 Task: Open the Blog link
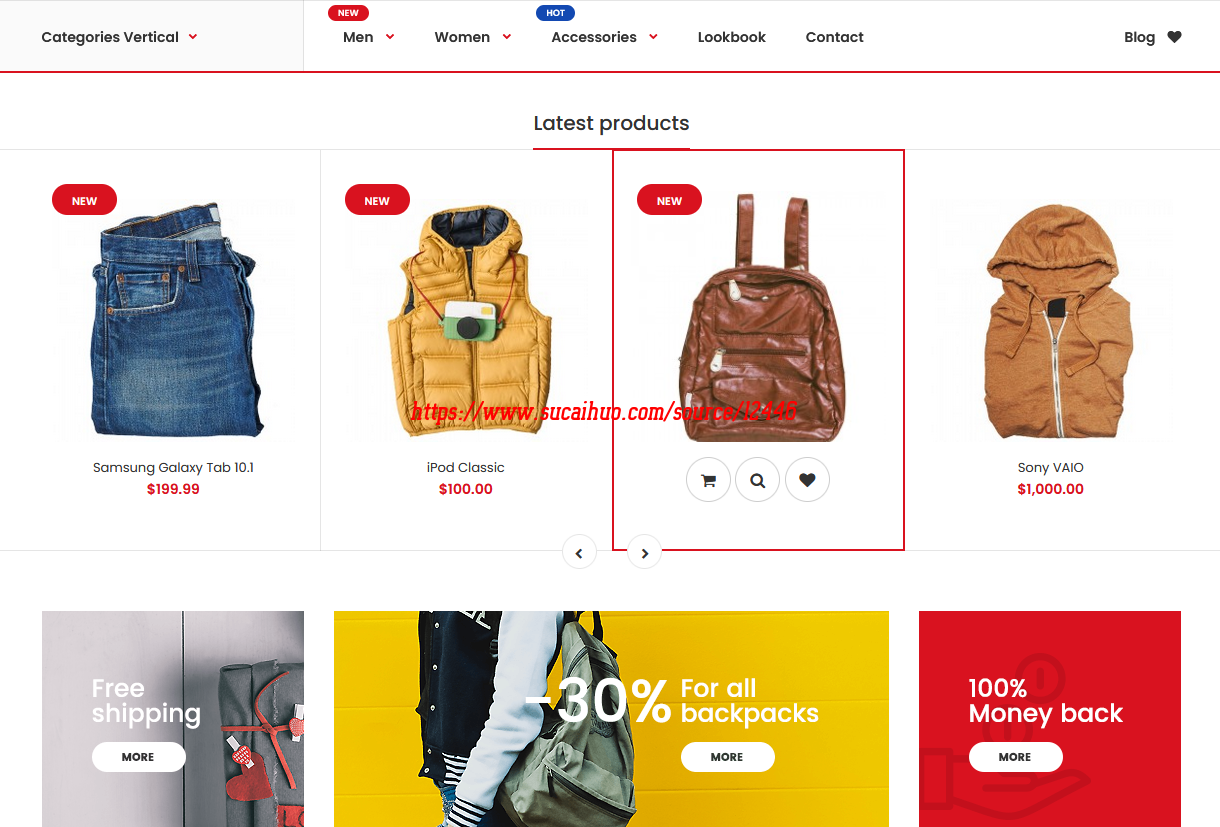pos(1139,37)
